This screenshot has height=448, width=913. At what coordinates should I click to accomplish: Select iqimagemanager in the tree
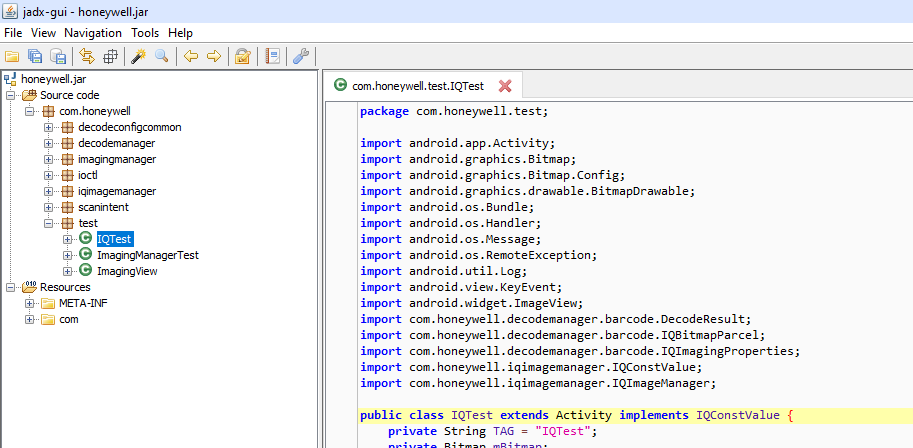pos(117,191)
